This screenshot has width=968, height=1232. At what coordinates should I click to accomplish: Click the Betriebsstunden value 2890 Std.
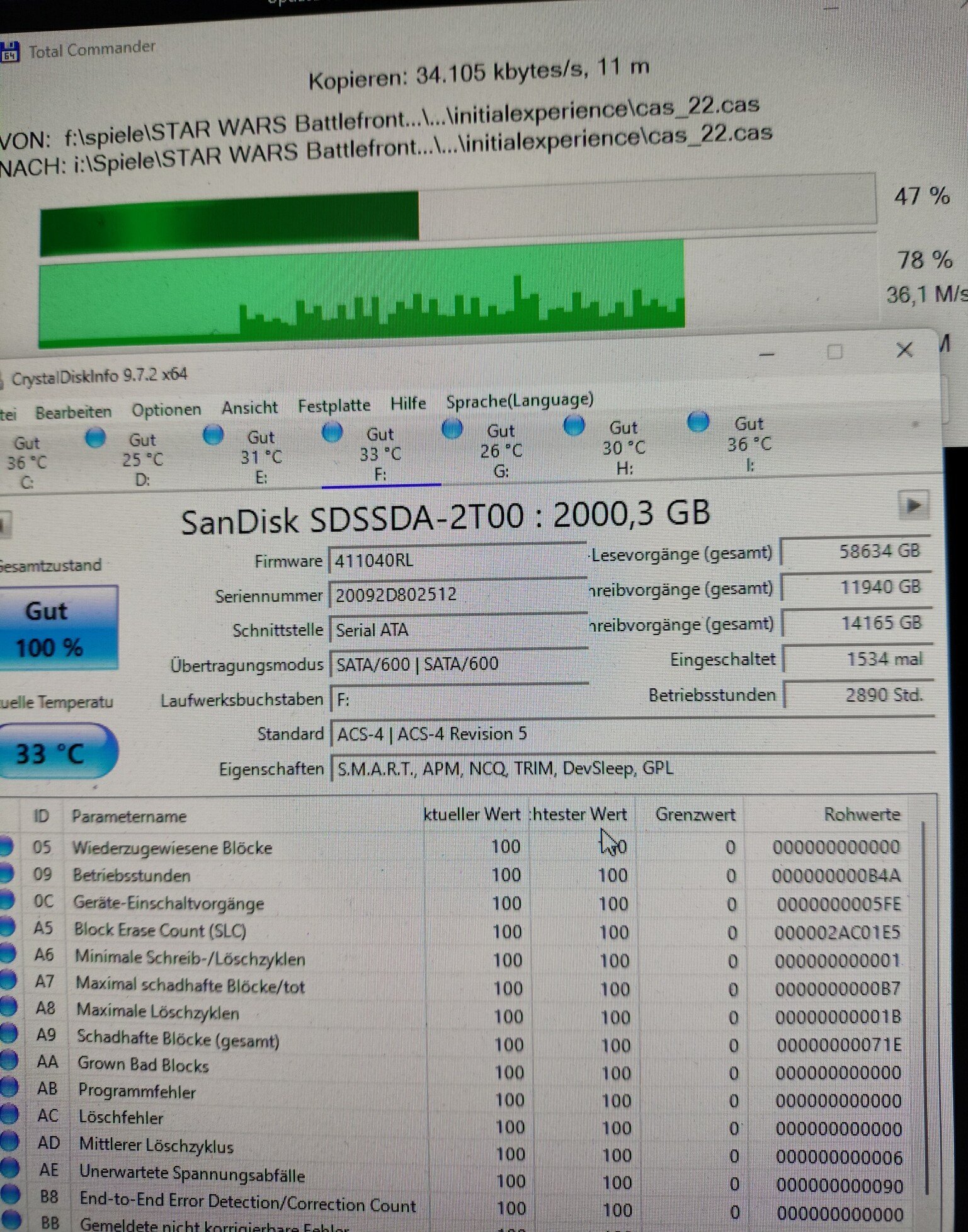point(858,695)
